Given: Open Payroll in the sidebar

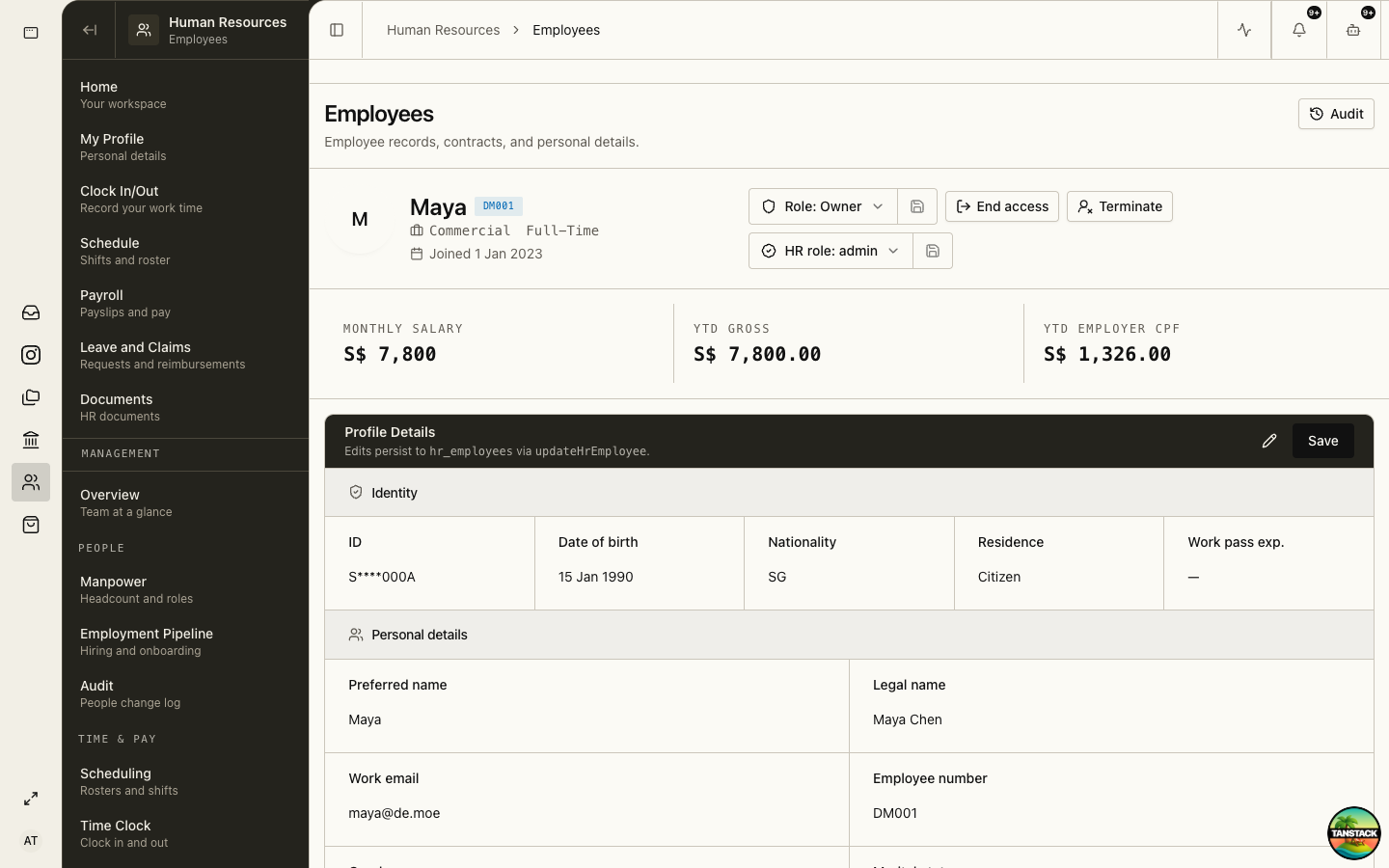Looking at the screenshot, I should pyautogui.click(x=185, y=303).
